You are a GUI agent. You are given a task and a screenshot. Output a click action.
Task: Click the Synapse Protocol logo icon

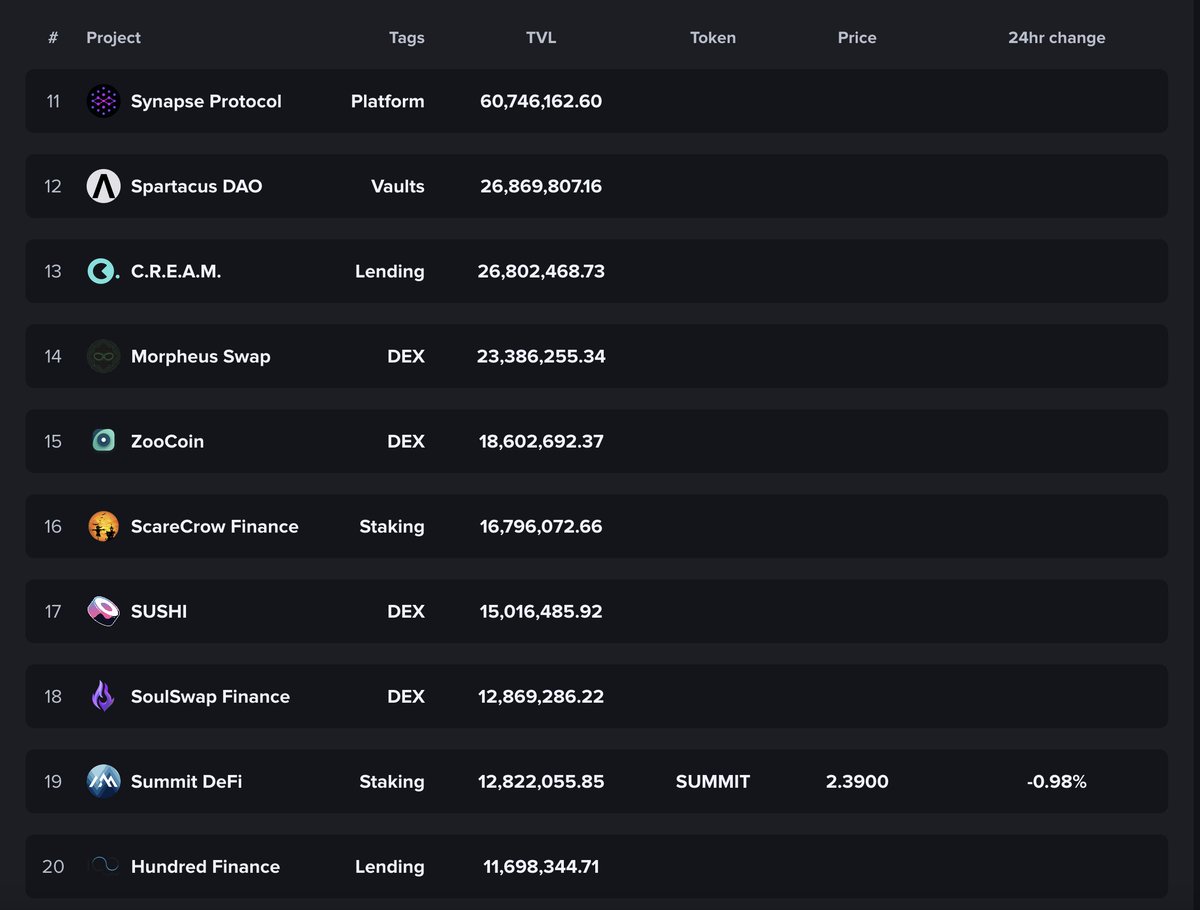coord(103,101)
